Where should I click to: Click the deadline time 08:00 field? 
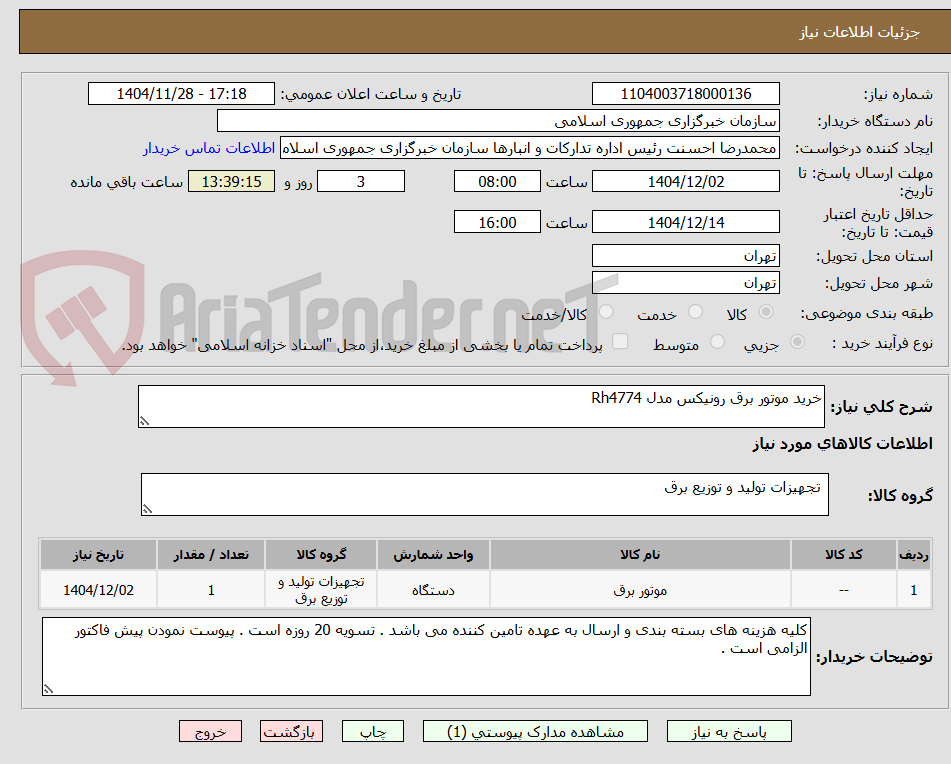tap(497, 181)
